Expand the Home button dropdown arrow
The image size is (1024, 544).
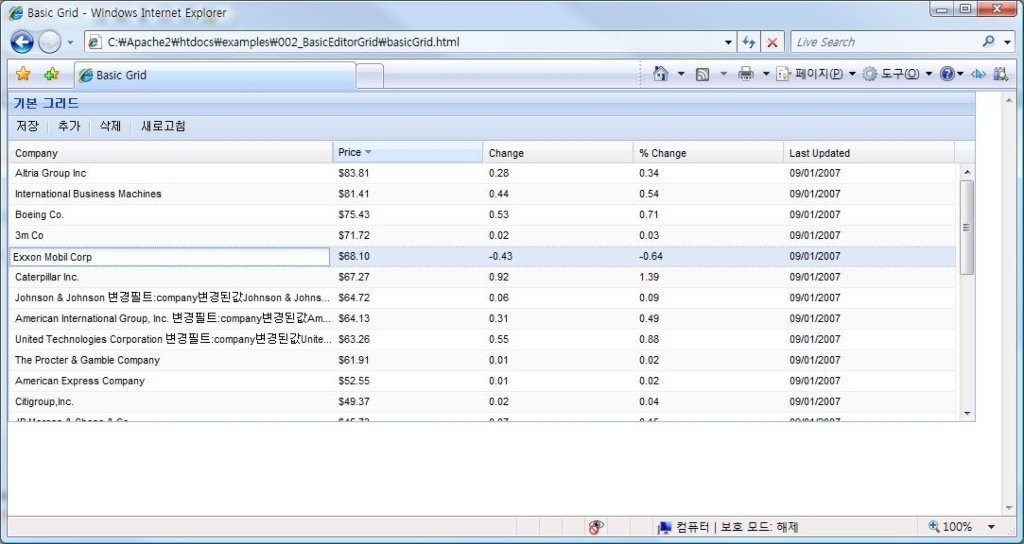click(680, 74)
